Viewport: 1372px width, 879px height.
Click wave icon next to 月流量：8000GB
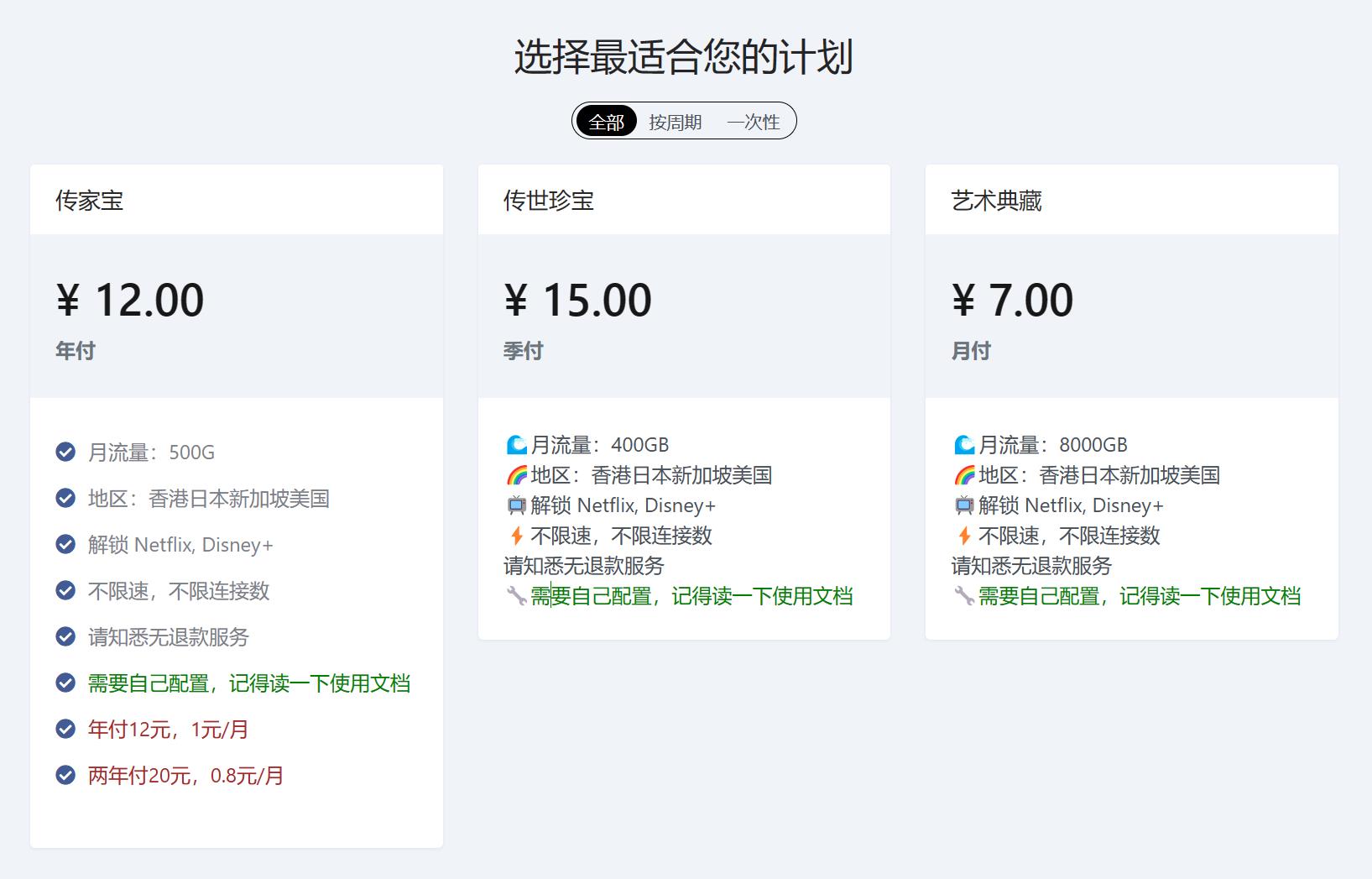point(965,445)
